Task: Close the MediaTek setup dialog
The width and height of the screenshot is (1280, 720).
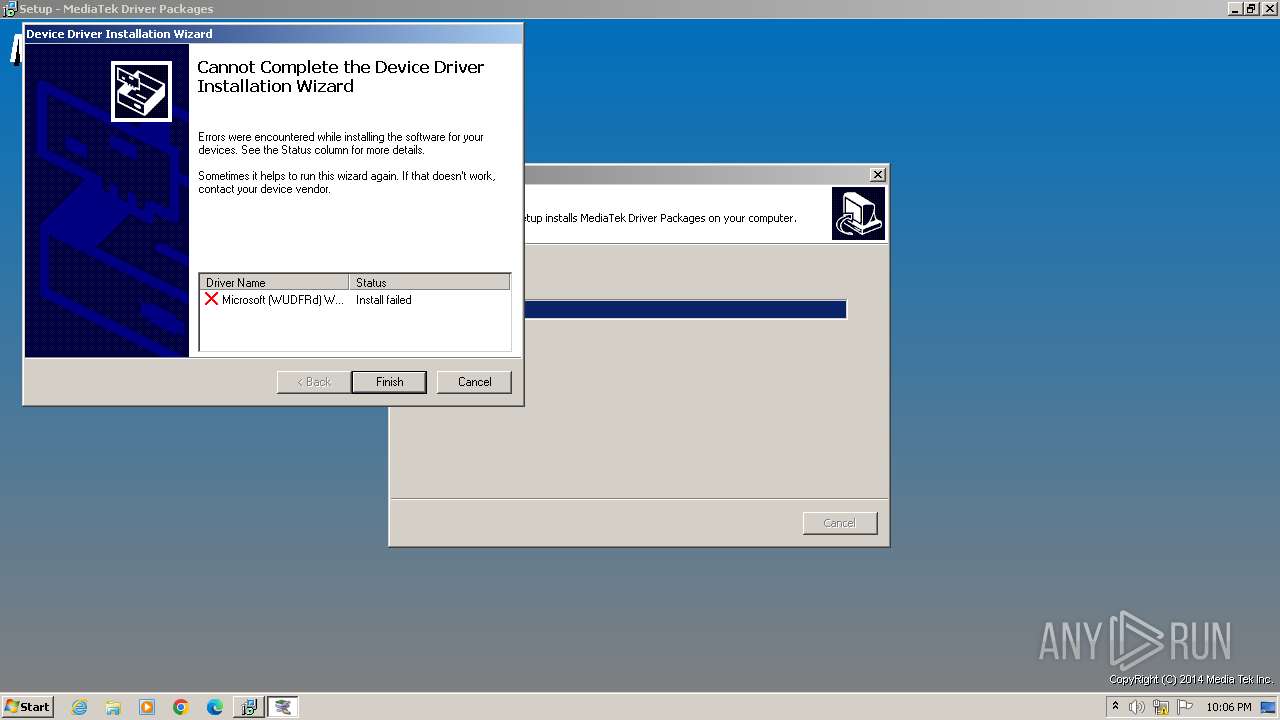Action: click(x=878, y=174)
